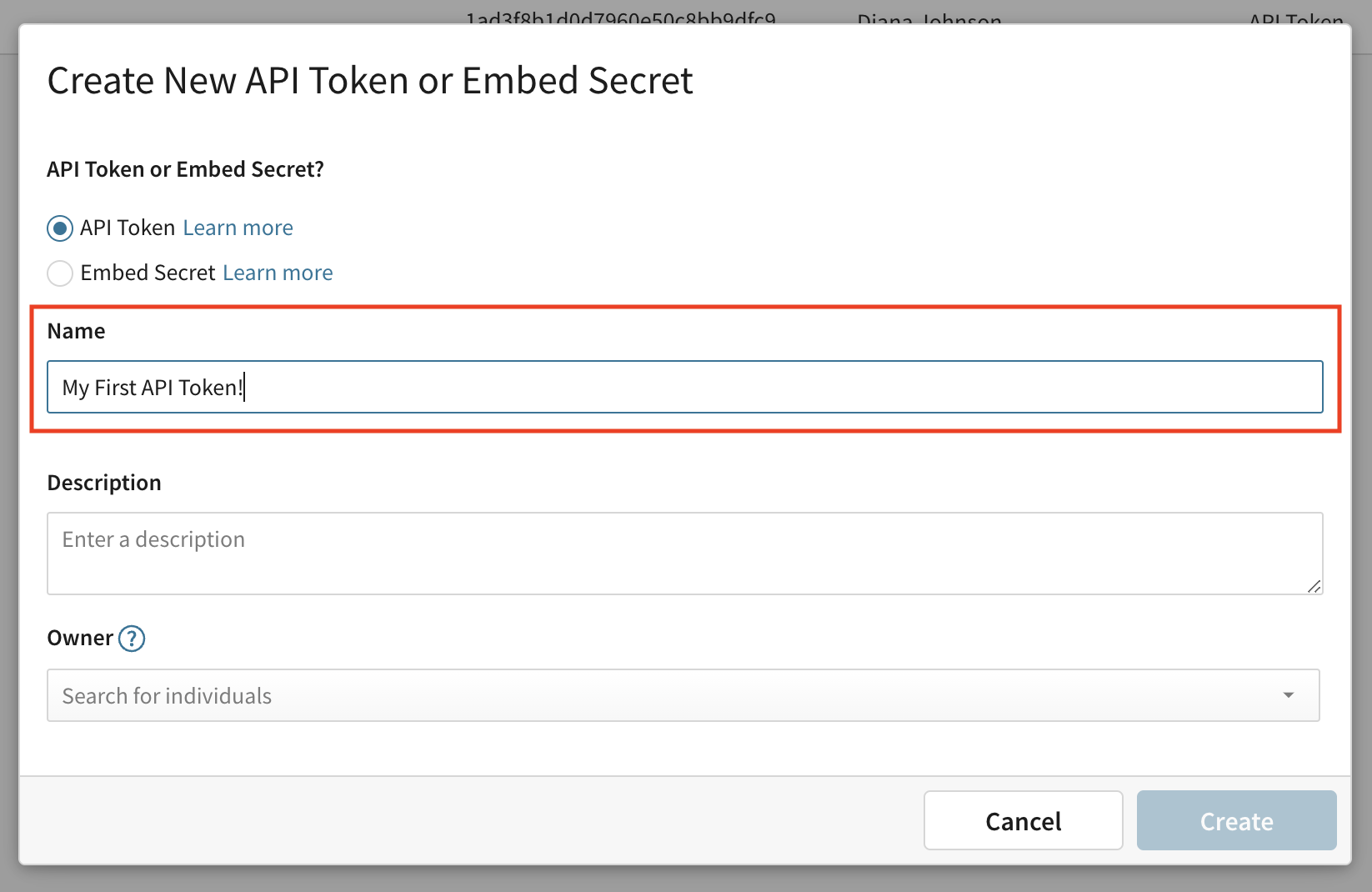This screenshot has width=1372, height=892.
Task: Click the Embed Secret option label text
Action: click(x=148, y=273)
